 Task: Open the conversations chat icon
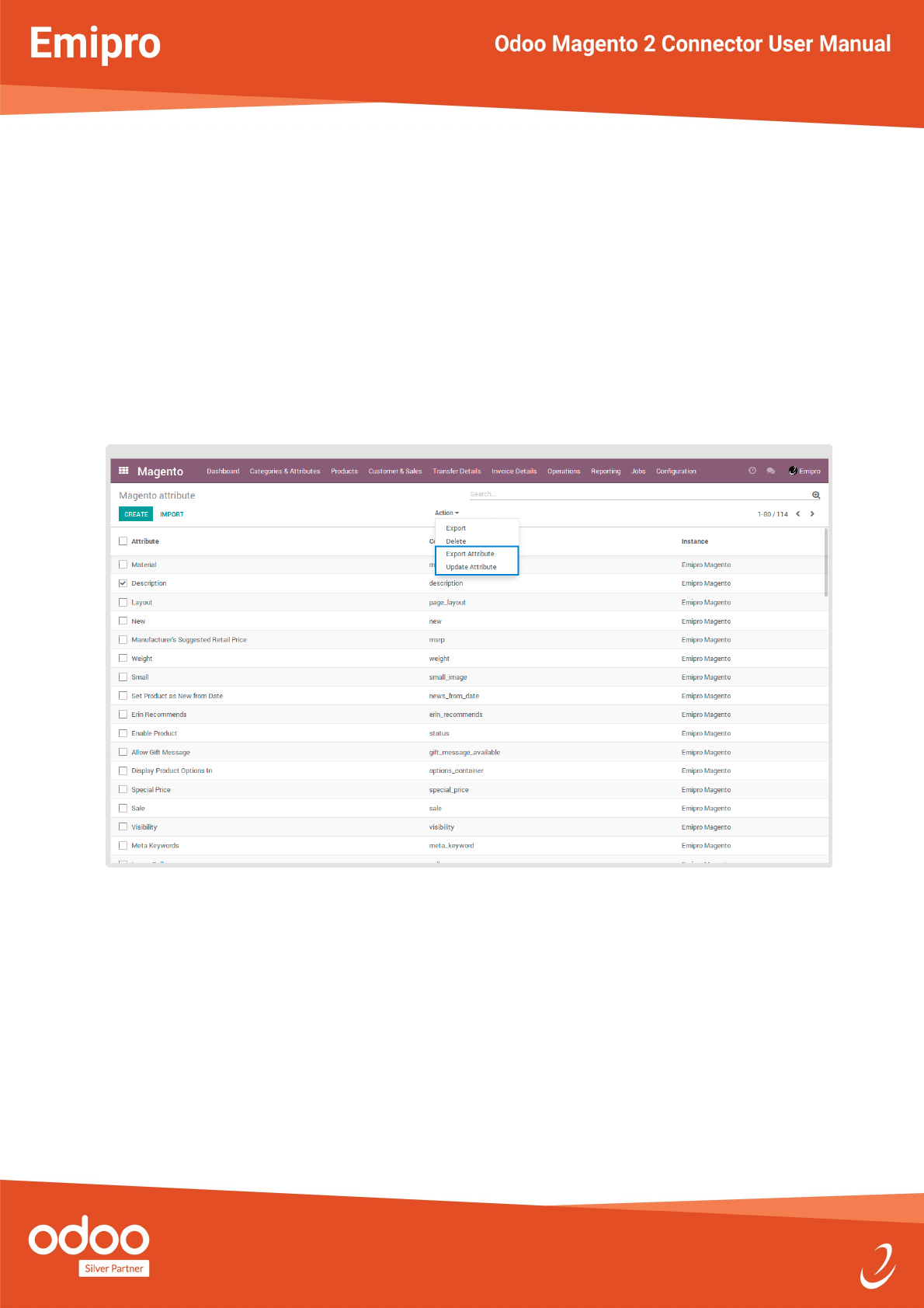[x=770, y=471]
